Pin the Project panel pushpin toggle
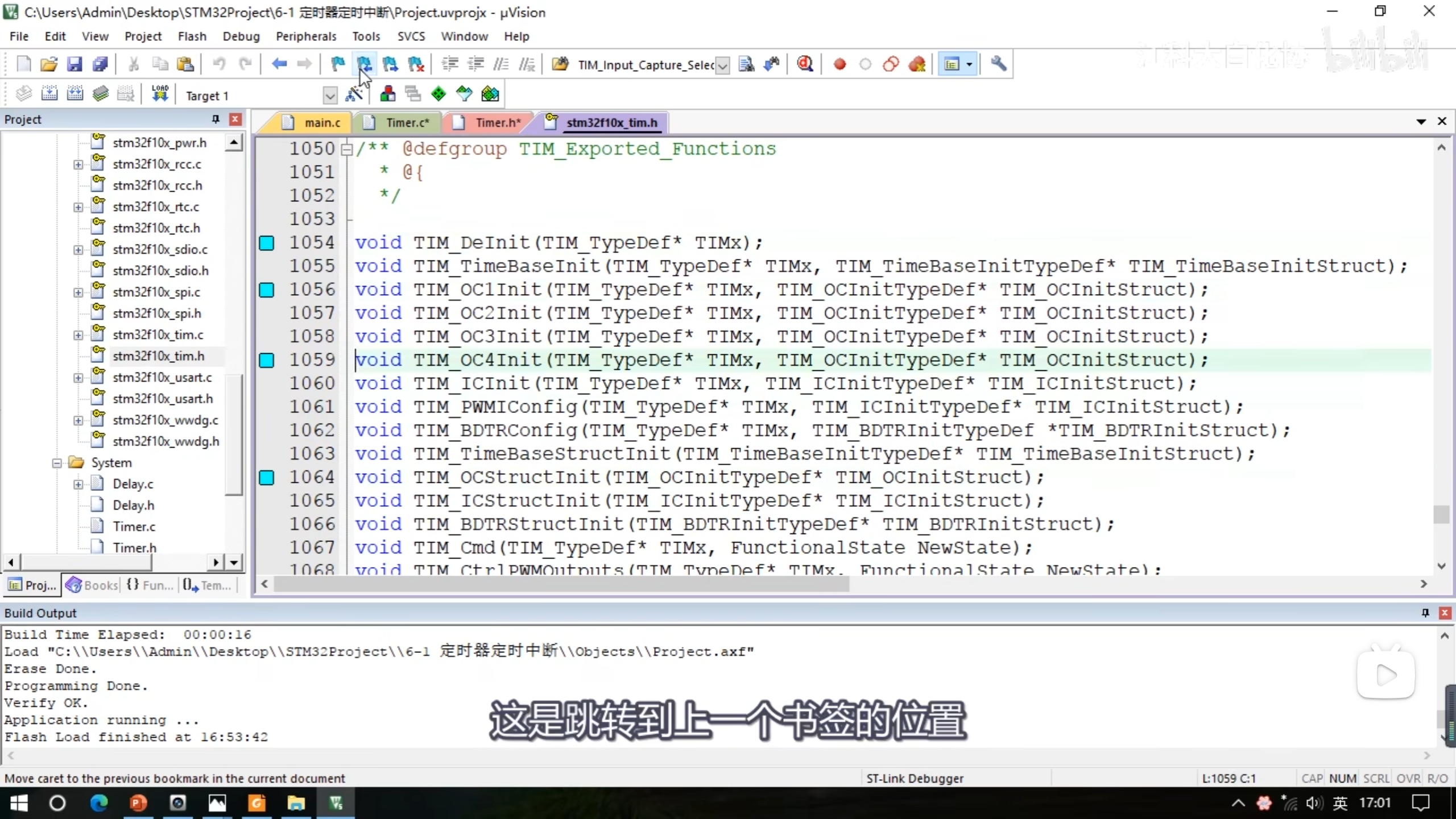Screen dimensions: 1456x819 tap(216, 119)
